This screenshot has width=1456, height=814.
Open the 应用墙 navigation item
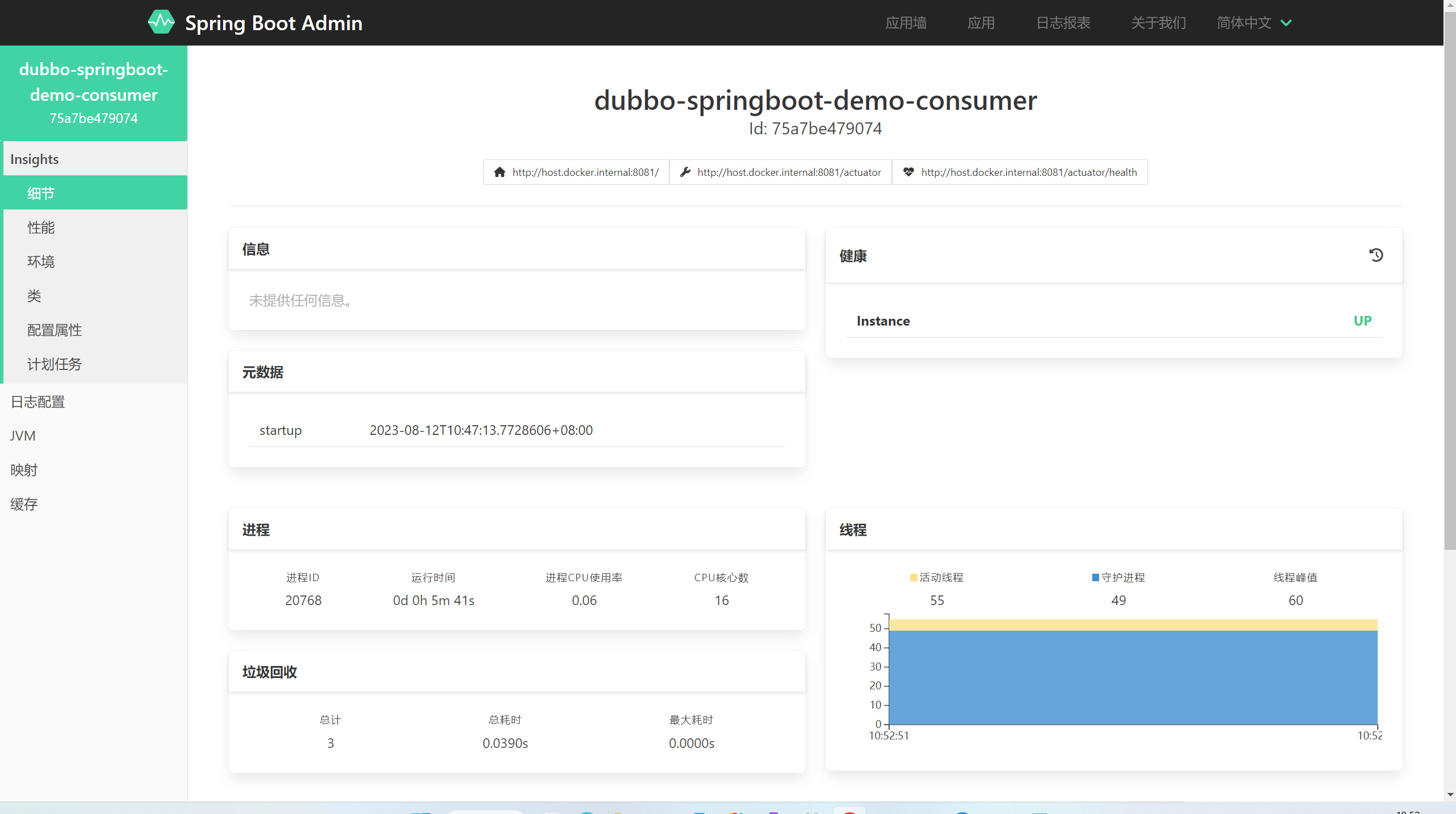905,23
